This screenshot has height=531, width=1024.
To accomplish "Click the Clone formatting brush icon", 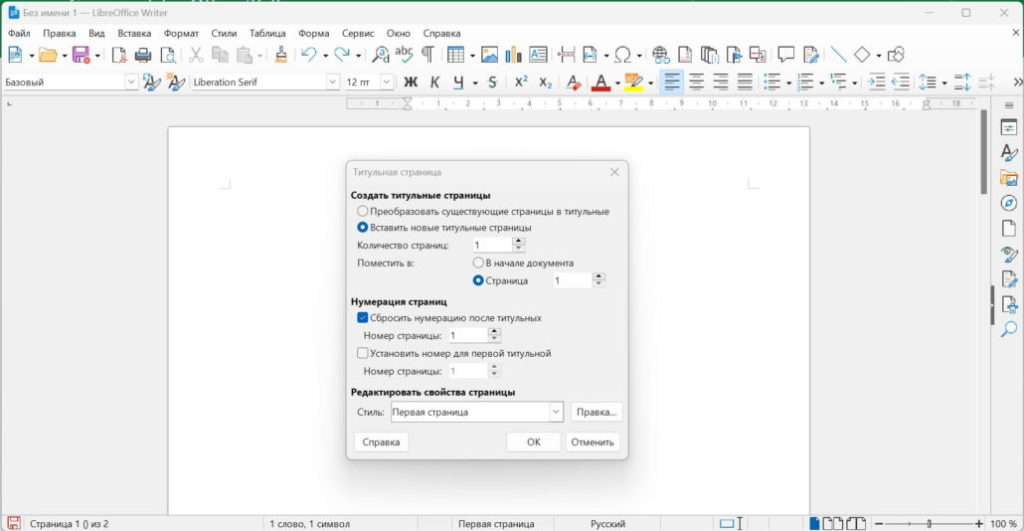I will (281, 55).
